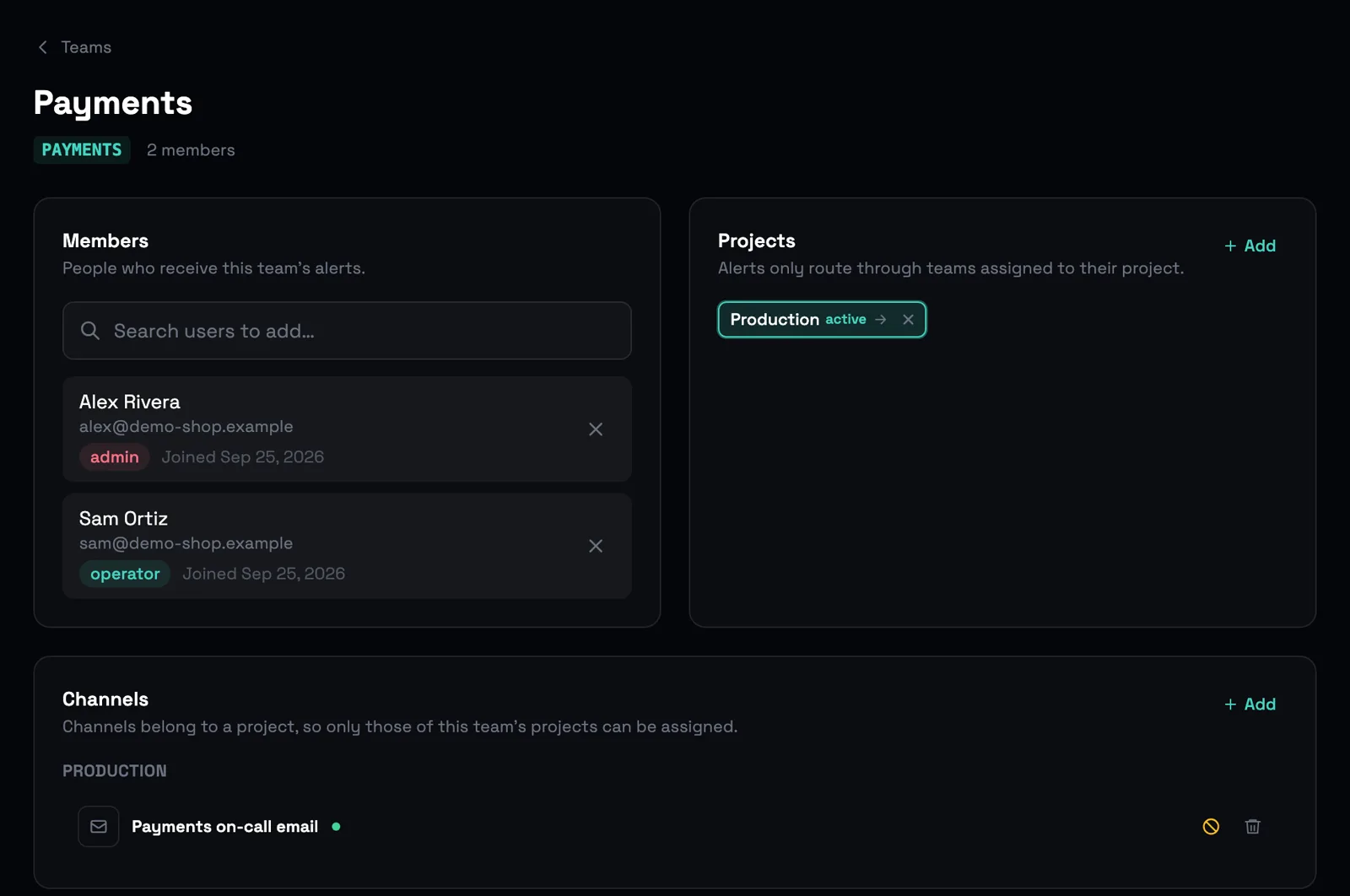Add a channel to this team
The width and height of the screenshot is (1350, 896).
tap(1250, 704)
